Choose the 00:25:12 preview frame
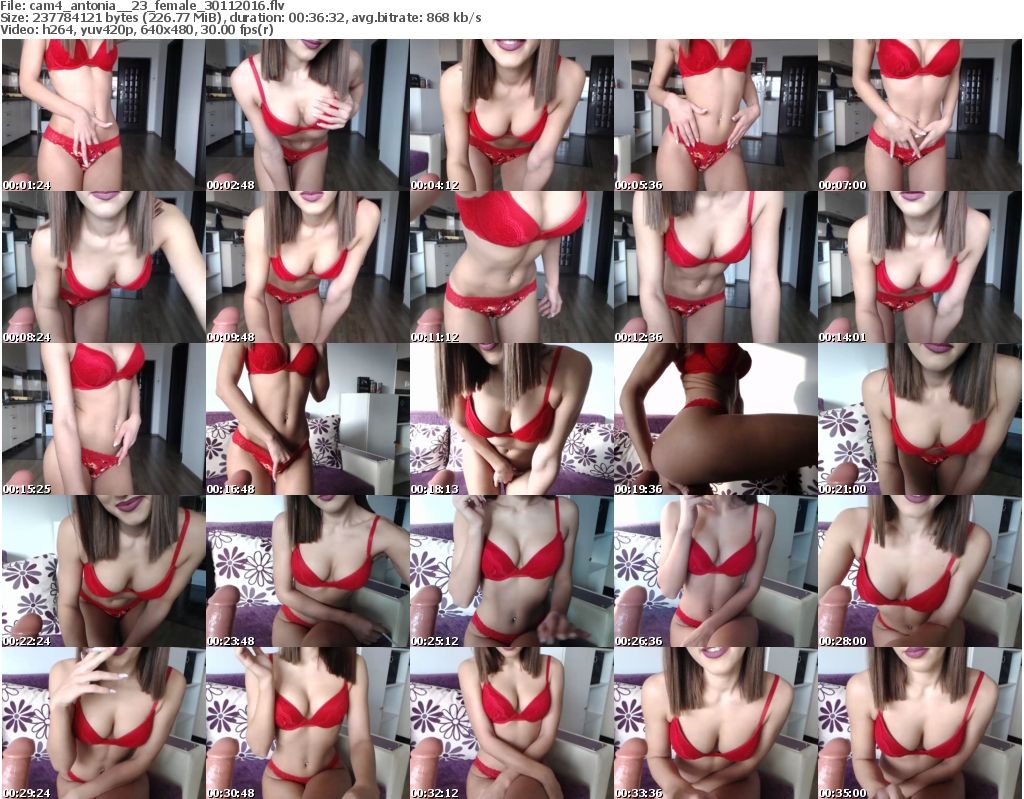 tap(511, 571)
